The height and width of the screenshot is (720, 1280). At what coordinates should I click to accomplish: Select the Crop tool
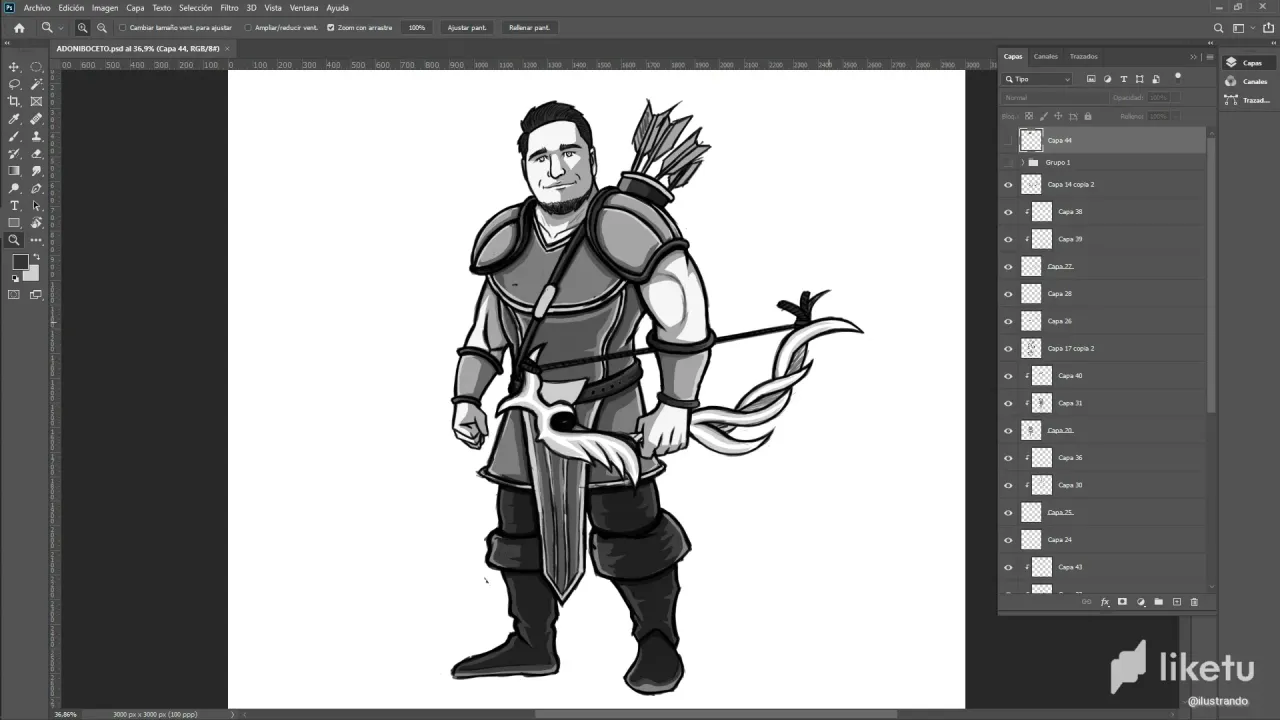click(x=14, y=101)
